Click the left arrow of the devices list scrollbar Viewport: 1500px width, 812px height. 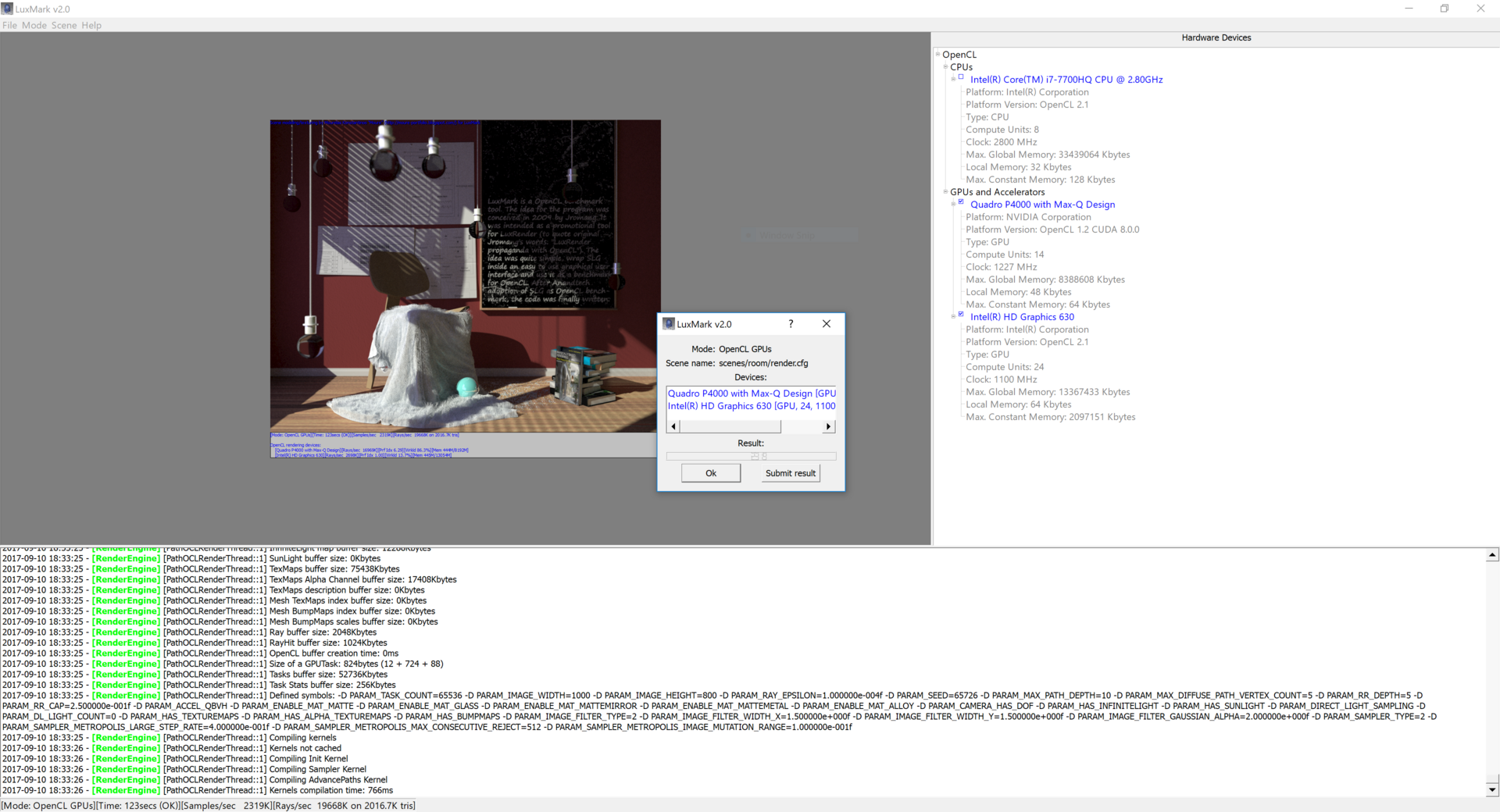(673, 426)
